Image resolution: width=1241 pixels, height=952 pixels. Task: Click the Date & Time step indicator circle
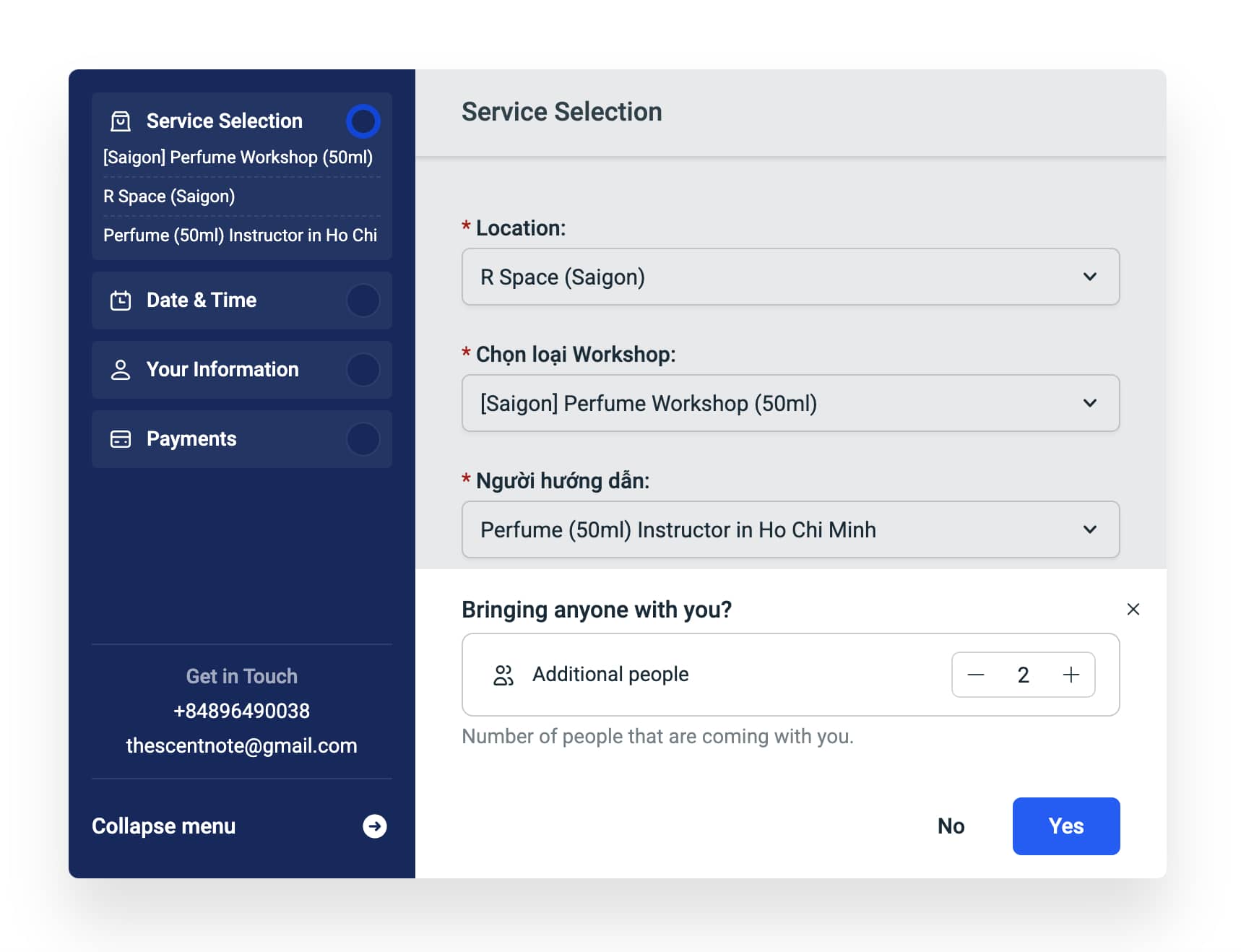click(363, 300)
